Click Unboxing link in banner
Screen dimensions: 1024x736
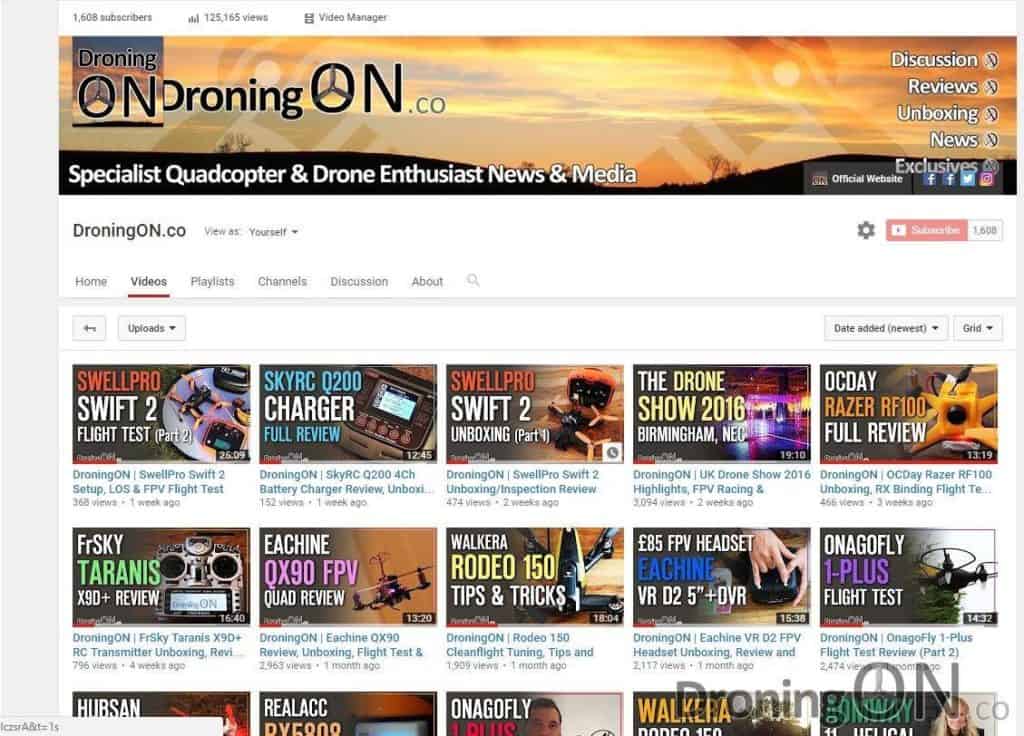click(x=947, y=113)
